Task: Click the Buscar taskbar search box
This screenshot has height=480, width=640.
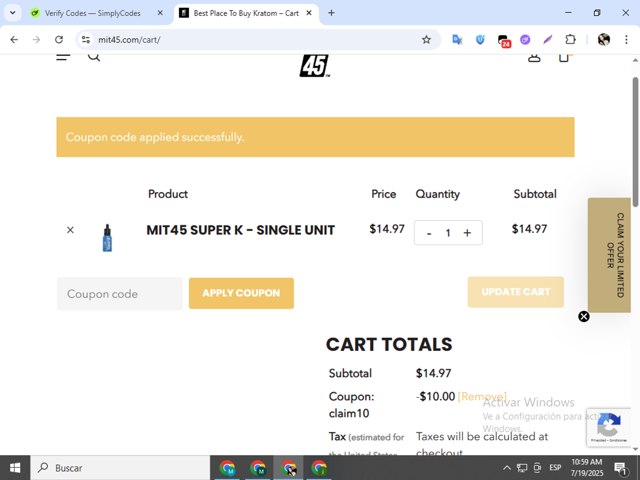Action: 120,468
